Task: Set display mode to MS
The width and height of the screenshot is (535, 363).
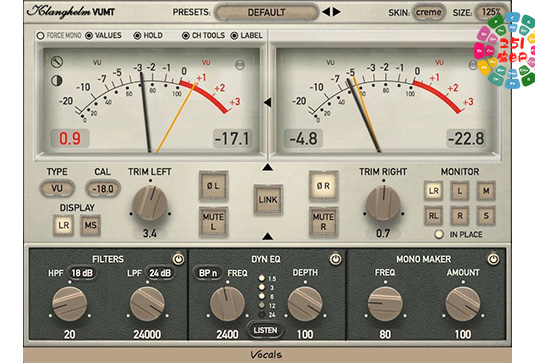Action: tap(90, 225)
